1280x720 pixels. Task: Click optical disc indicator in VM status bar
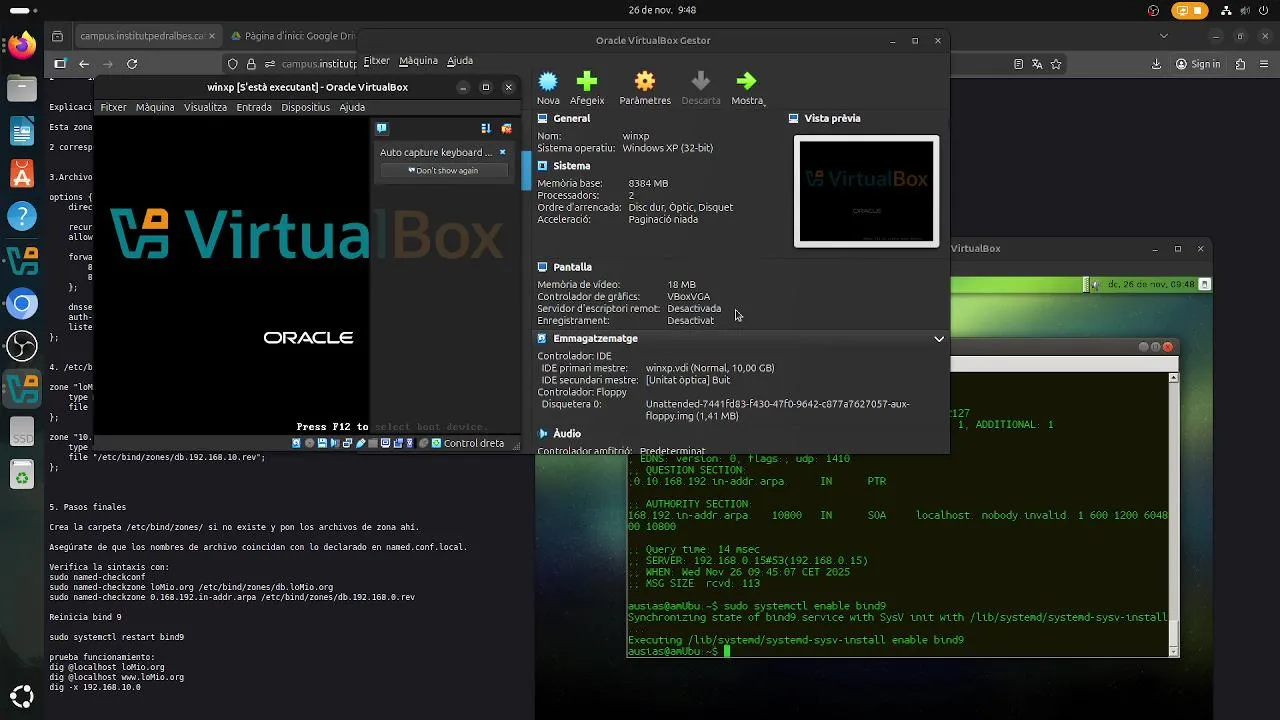[310, 443]
